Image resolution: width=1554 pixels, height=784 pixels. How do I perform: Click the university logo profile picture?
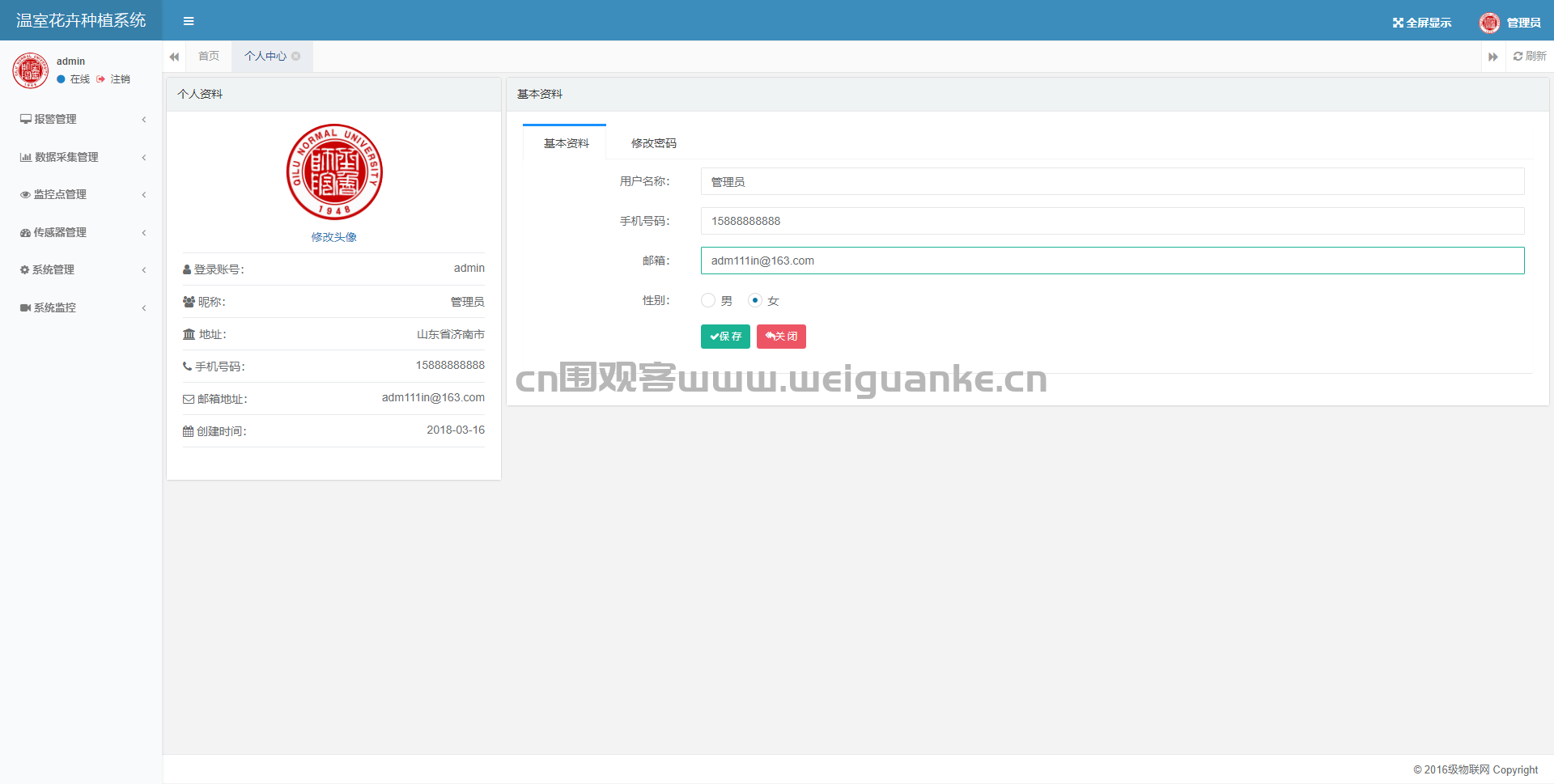coord(334,172)
